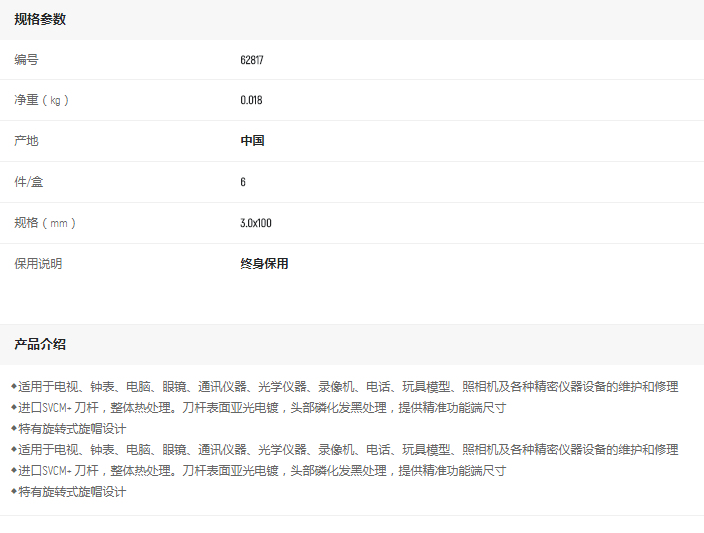Click the 产地 row label
The height and width of the screenshot is (533, 704).
[26, 141]
